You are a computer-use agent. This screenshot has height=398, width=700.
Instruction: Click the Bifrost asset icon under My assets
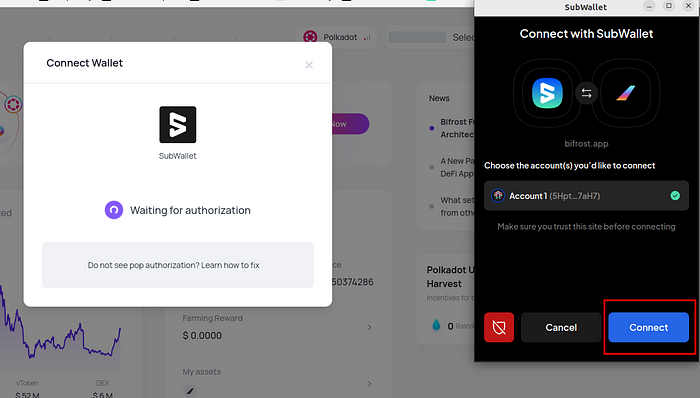point(190,391)
